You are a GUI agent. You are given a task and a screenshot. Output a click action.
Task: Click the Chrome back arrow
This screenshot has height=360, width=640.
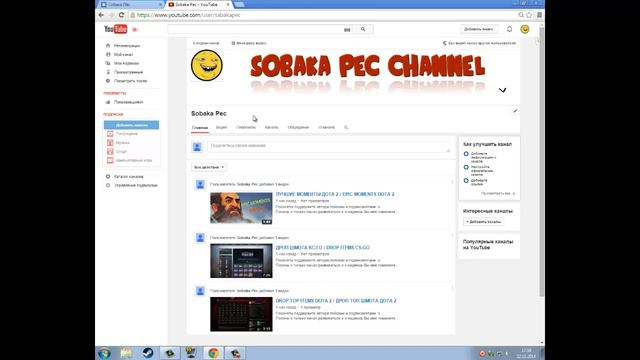101,15
